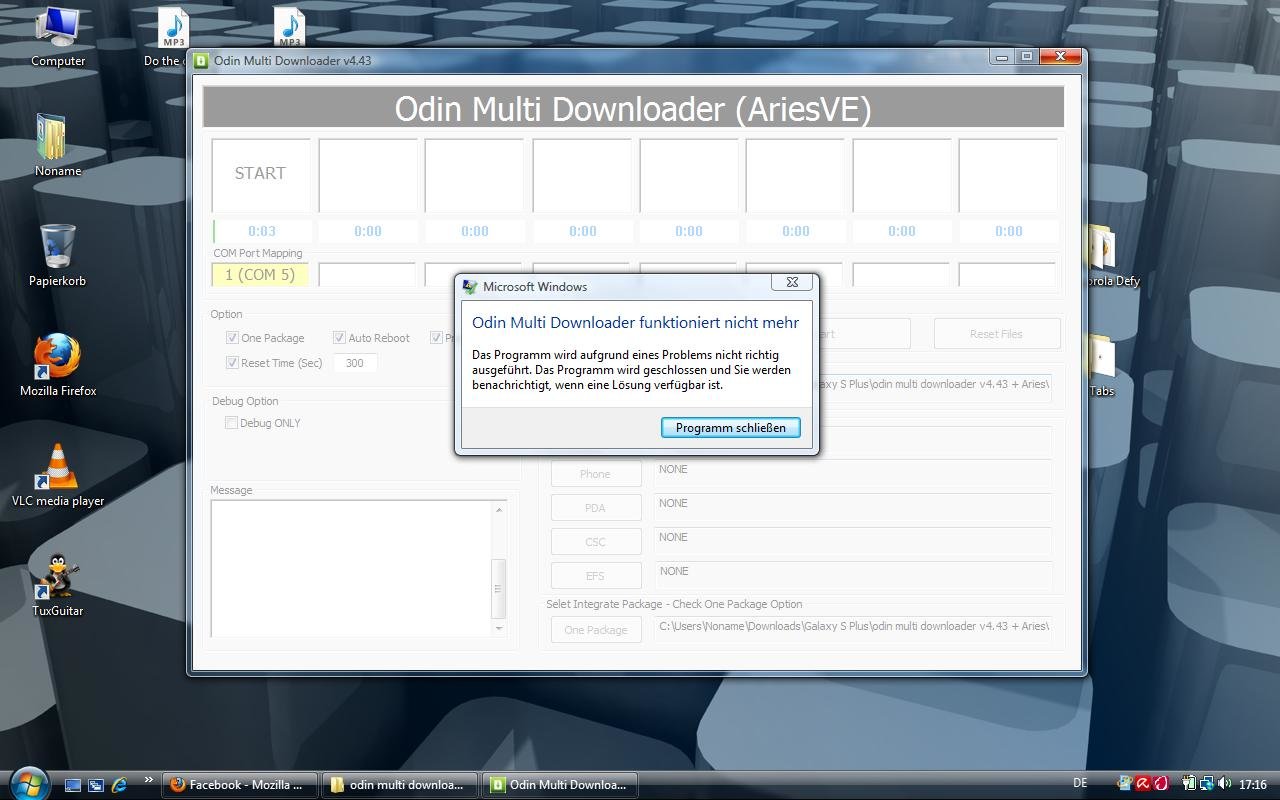Click the CSC file select button
Viewport: 1280px width, 800px height.
595,542
